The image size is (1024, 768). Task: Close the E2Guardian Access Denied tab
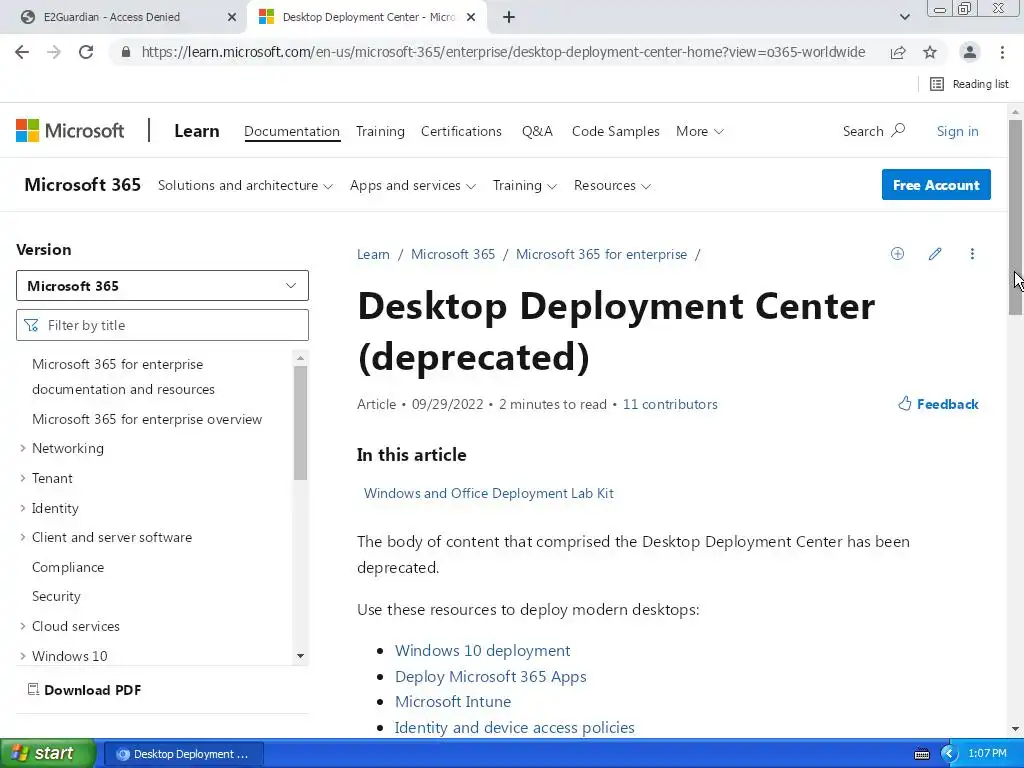click(232, 17)
